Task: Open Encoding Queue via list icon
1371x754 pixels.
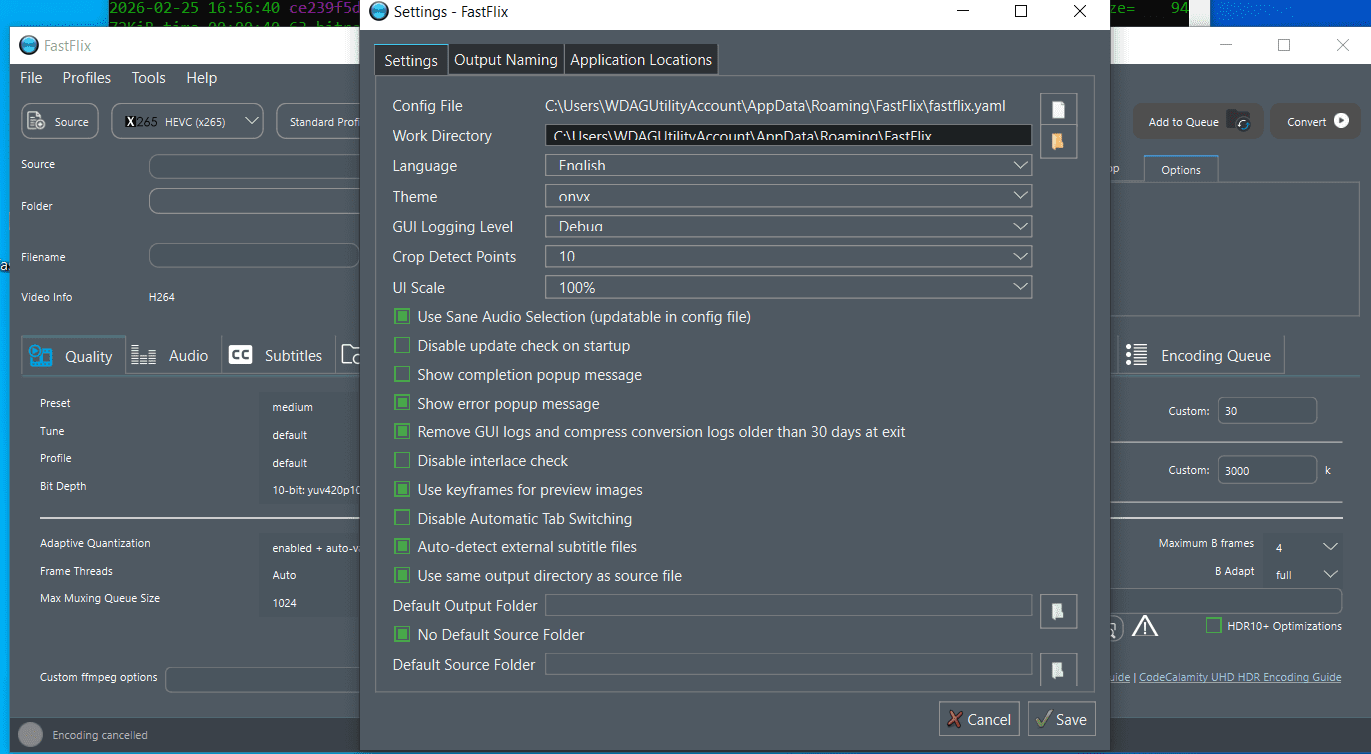Action: (1136, 355)
